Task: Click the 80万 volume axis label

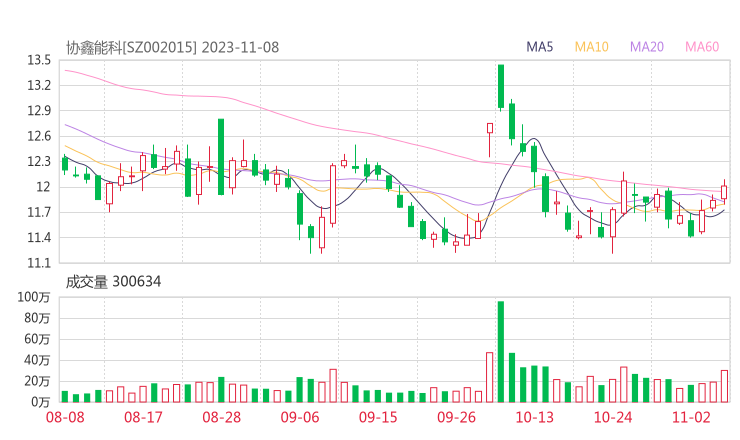Action: pos(37,318)
